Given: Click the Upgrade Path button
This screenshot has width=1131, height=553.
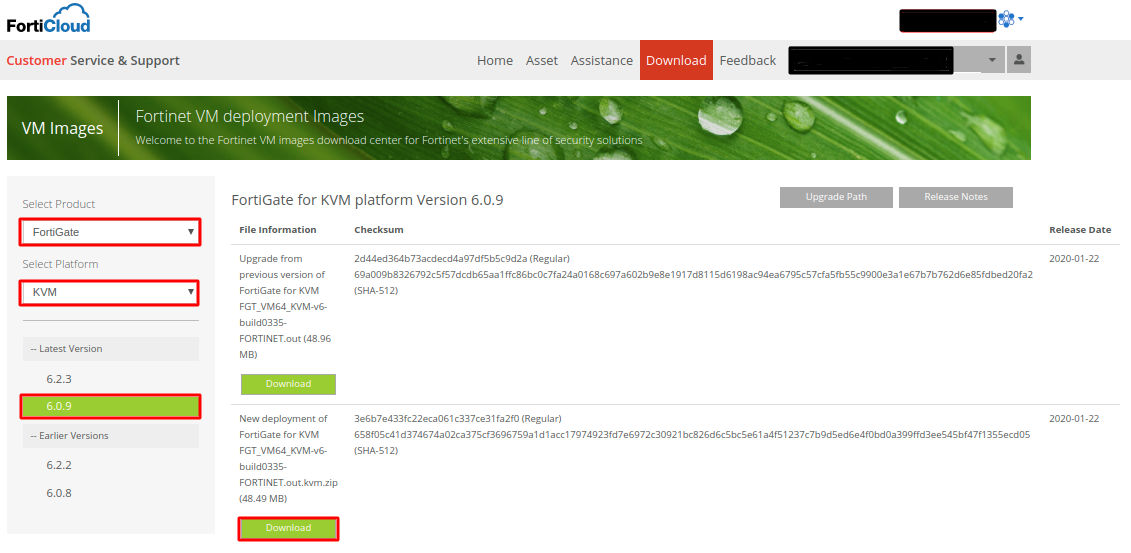Looking at the screenshot, I should [836, 197].
